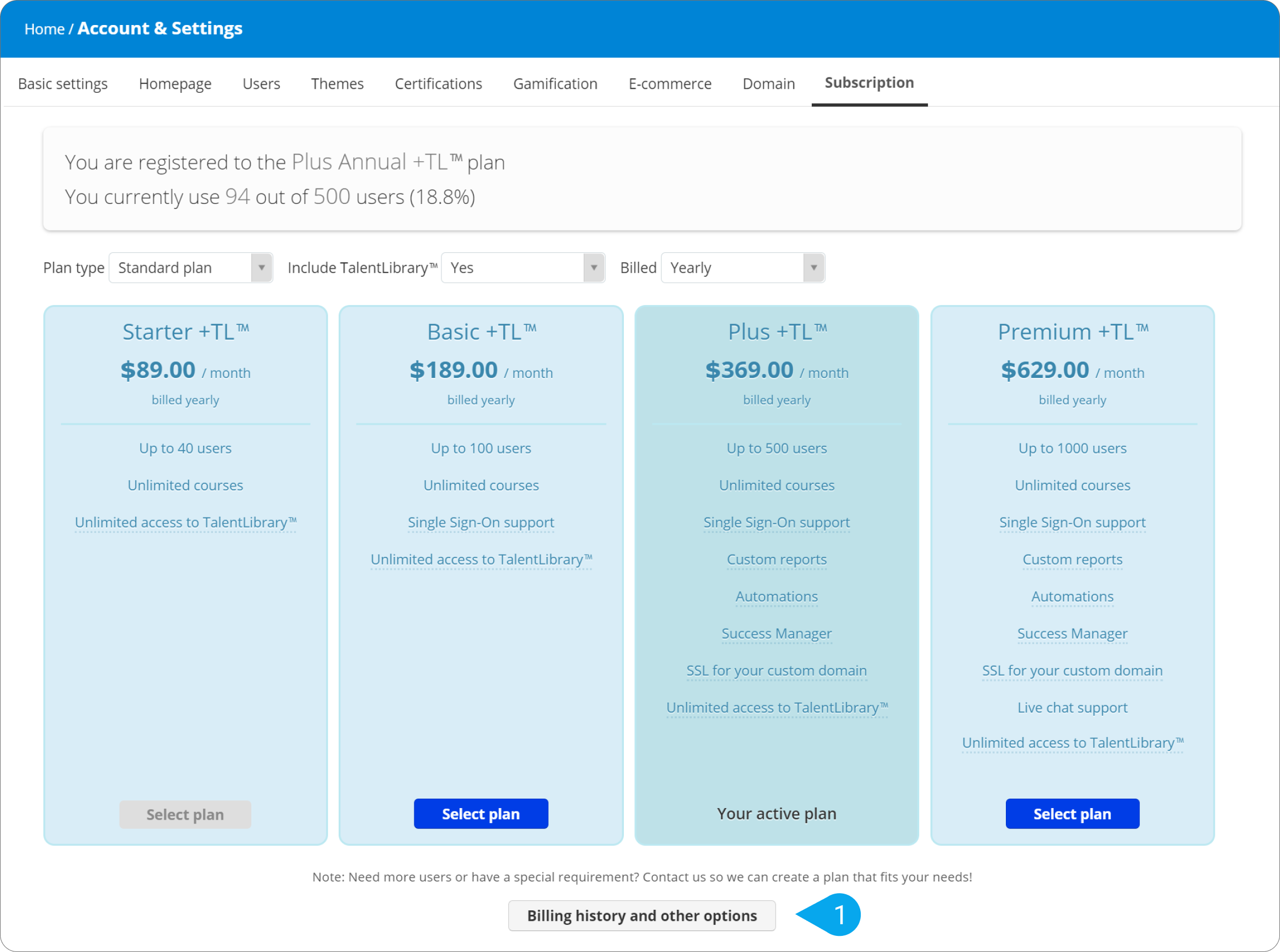Click the 'Need more users' contact note
1280x952 pixels.
pos(642,876)
